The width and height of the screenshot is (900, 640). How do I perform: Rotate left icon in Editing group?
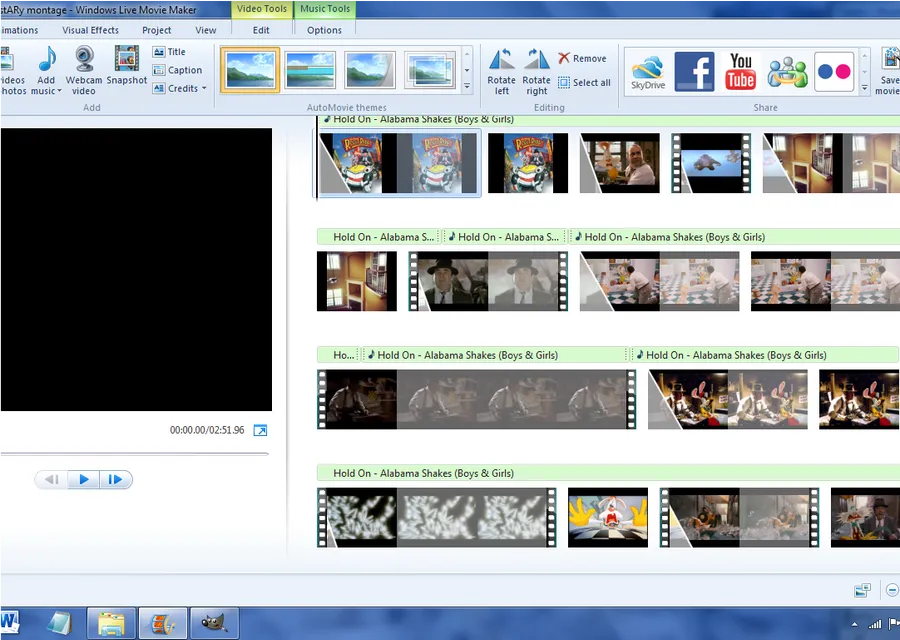click(502, 59)
